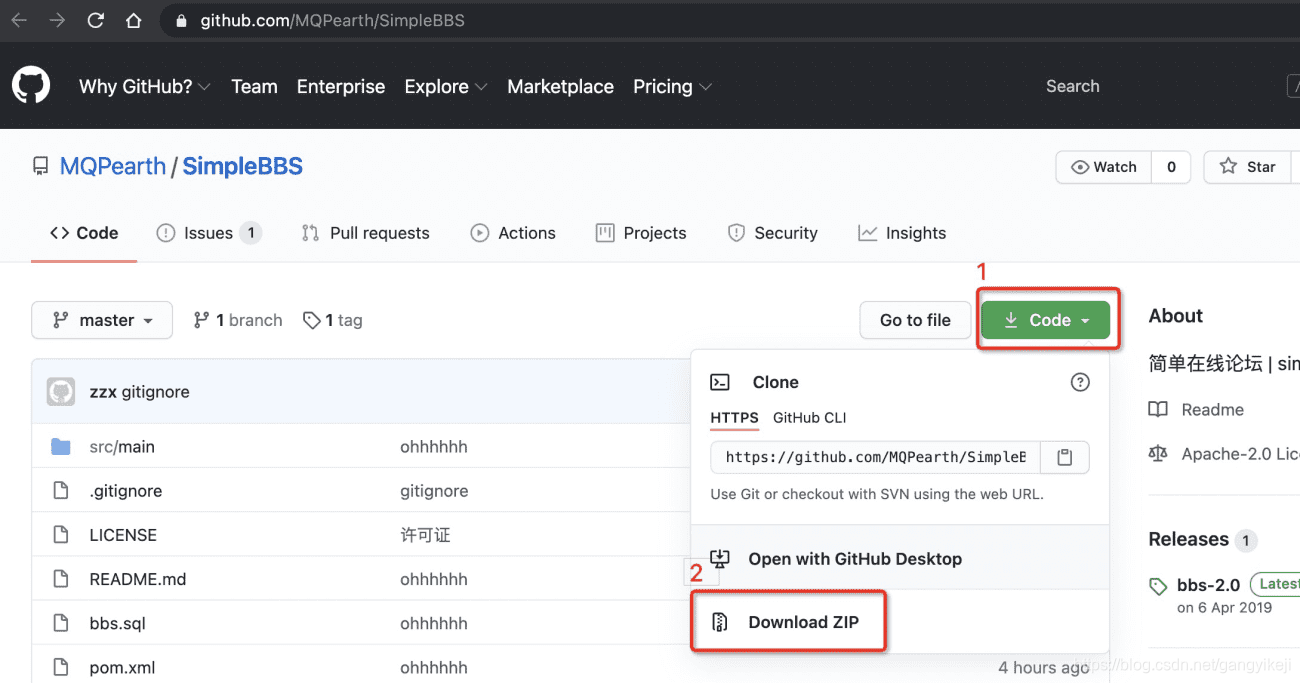Click the help question mark in the Clone panel

(x=1080, y=382)
